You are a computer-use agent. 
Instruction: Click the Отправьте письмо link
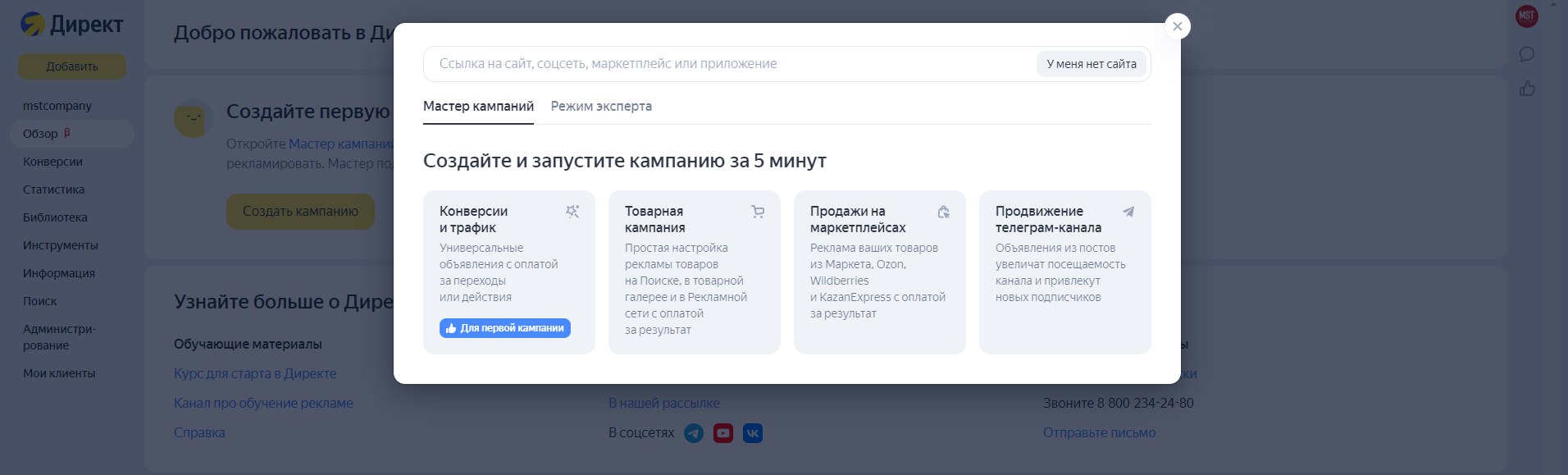[x=1099, y=433]
